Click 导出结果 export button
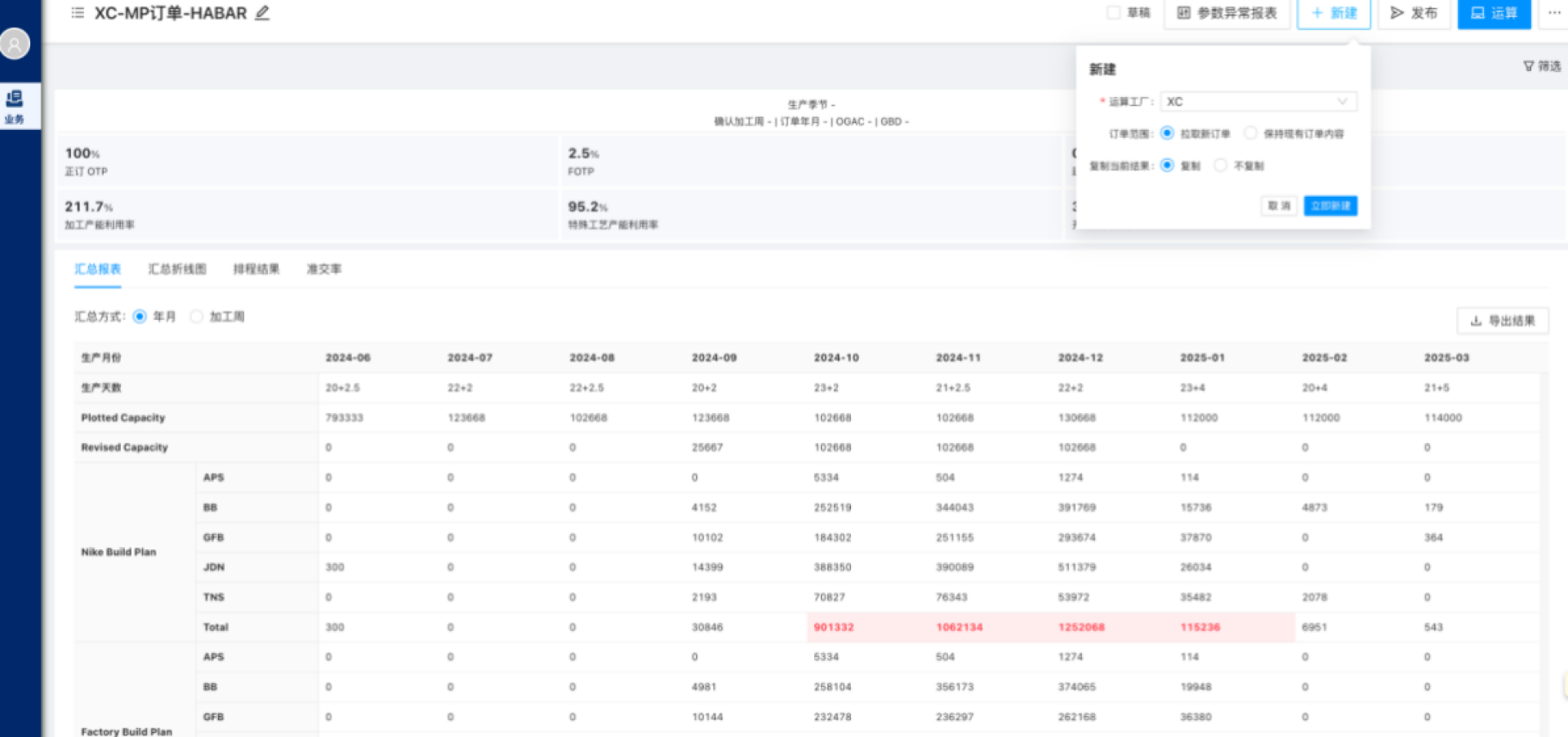This screenshot has height=737, width=1568. click(1503, 321)
